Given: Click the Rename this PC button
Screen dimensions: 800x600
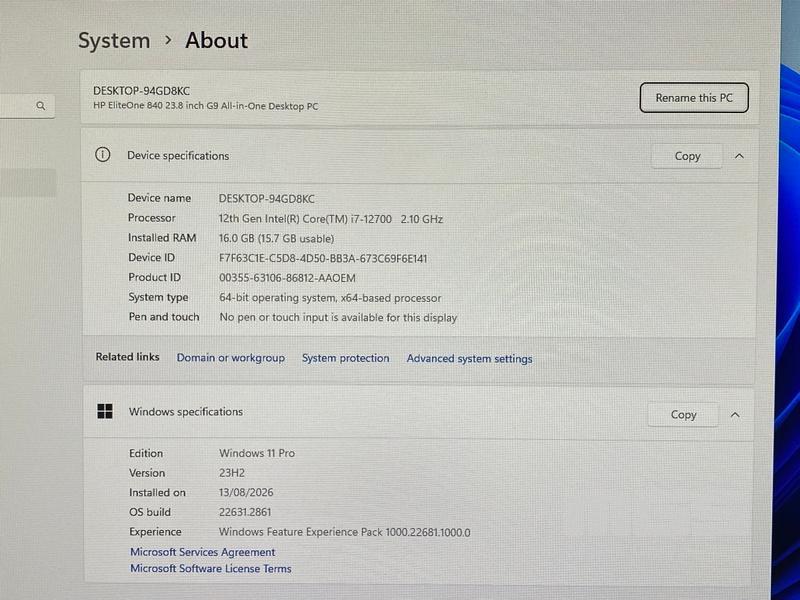Looking at the screenshot, I should click(694, 97).
